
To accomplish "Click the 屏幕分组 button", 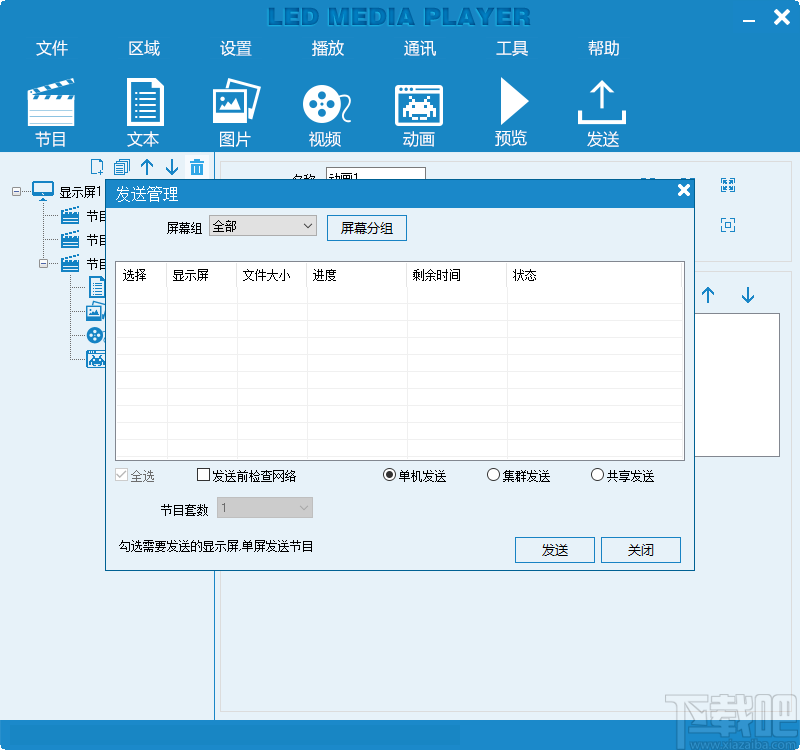I will (x=365, y=227).
